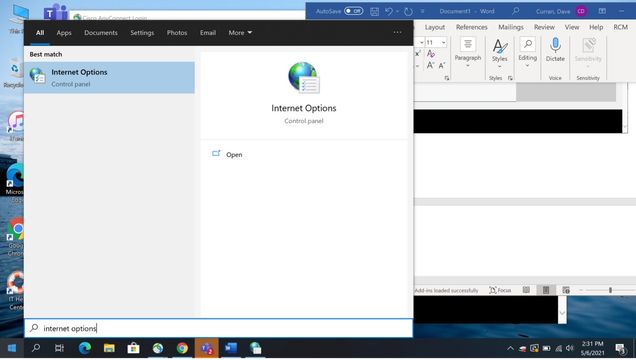Image resolution: width=636 pixels, height=360 pixels.
Task: Open Microsoft Edge from the taskbar
Action: [x=85, y=348]
